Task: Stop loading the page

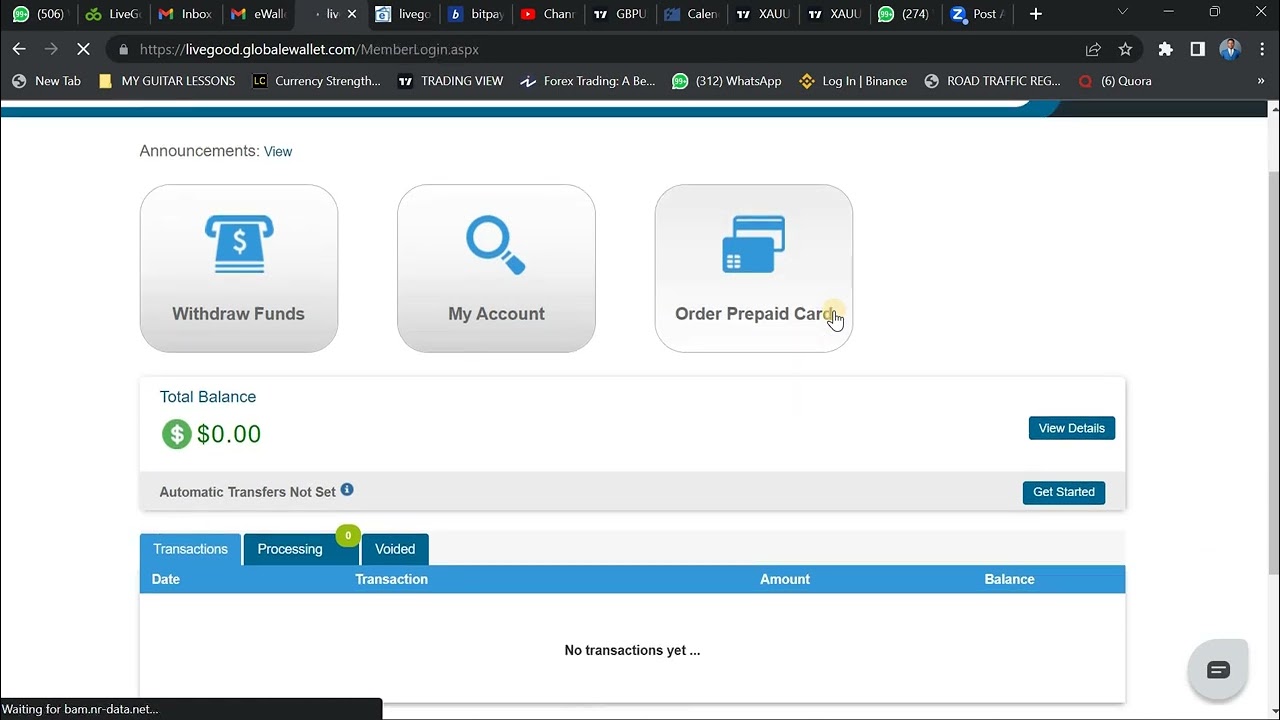Action: coord(84,49)
